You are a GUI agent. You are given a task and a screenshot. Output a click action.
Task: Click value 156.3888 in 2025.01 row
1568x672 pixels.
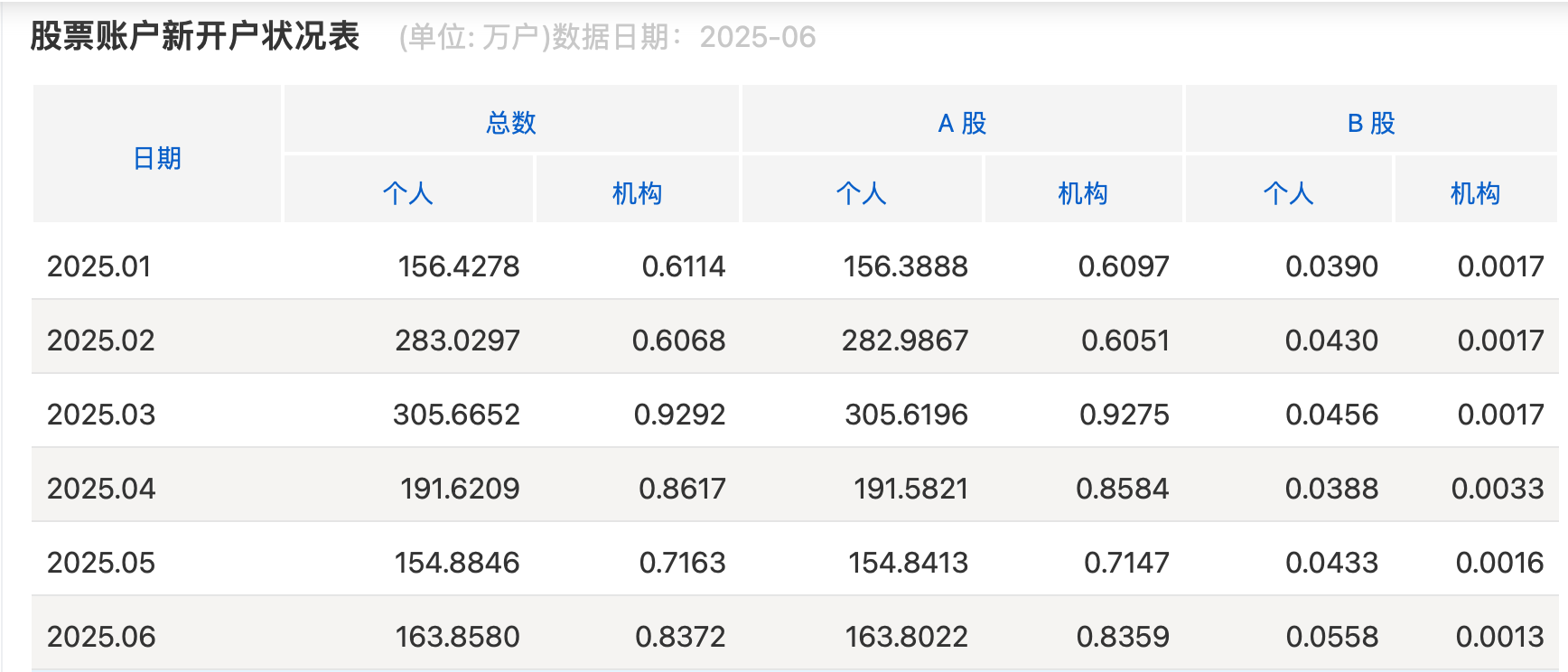[x=906, y=266]
